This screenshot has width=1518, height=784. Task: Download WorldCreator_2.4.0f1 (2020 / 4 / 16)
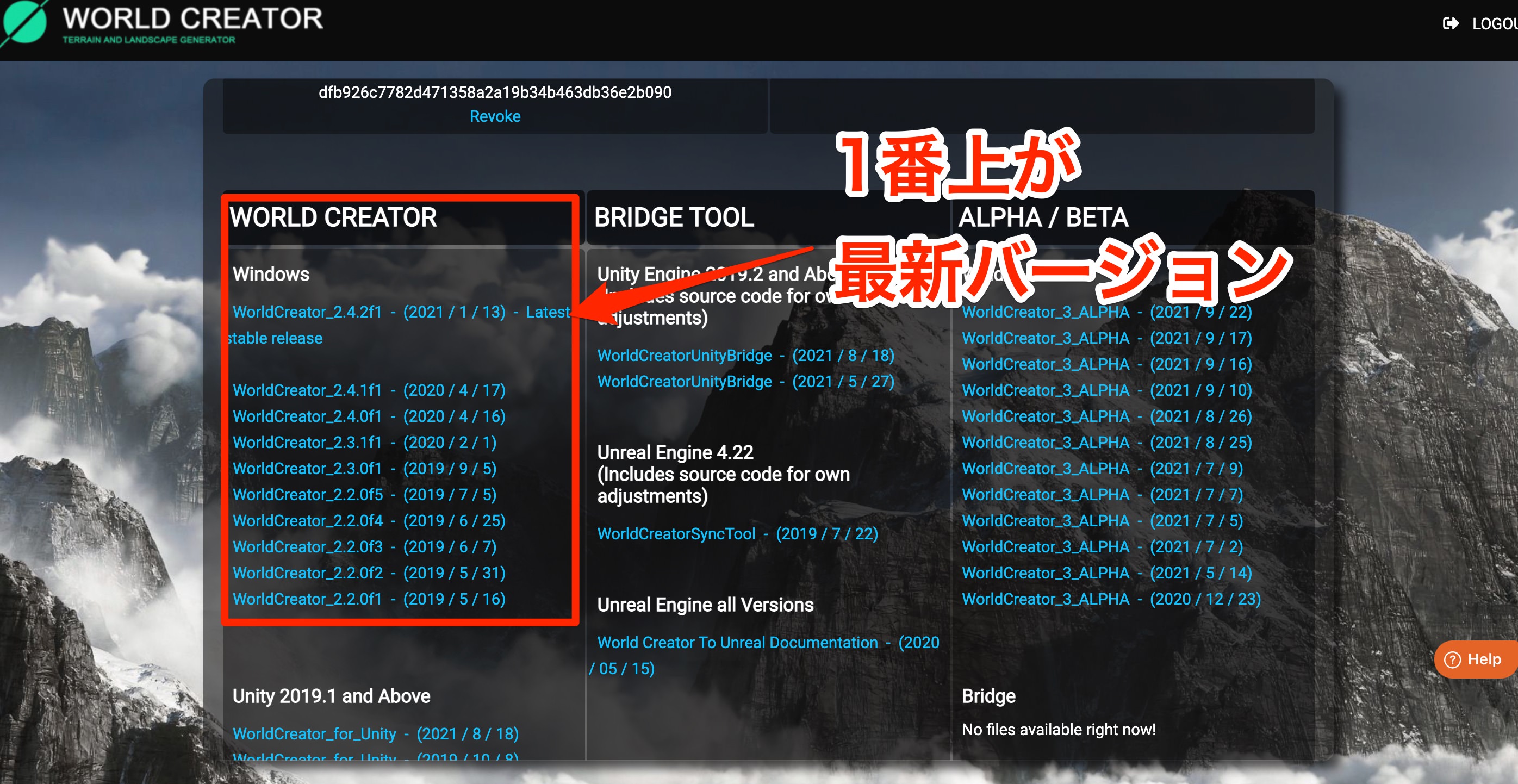[x=369, y=416]
